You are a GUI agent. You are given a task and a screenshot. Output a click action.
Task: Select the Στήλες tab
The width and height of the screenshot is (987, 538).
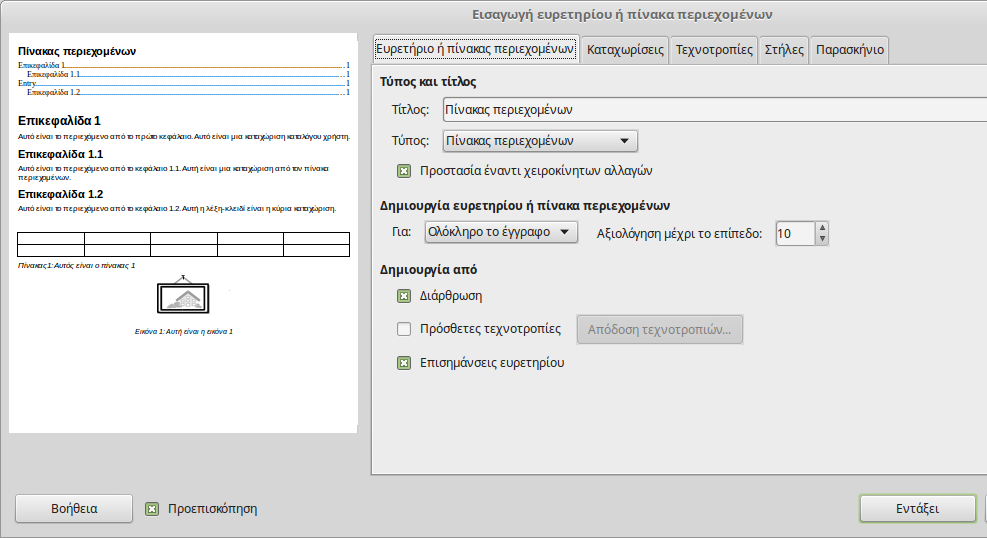point(784,49)
